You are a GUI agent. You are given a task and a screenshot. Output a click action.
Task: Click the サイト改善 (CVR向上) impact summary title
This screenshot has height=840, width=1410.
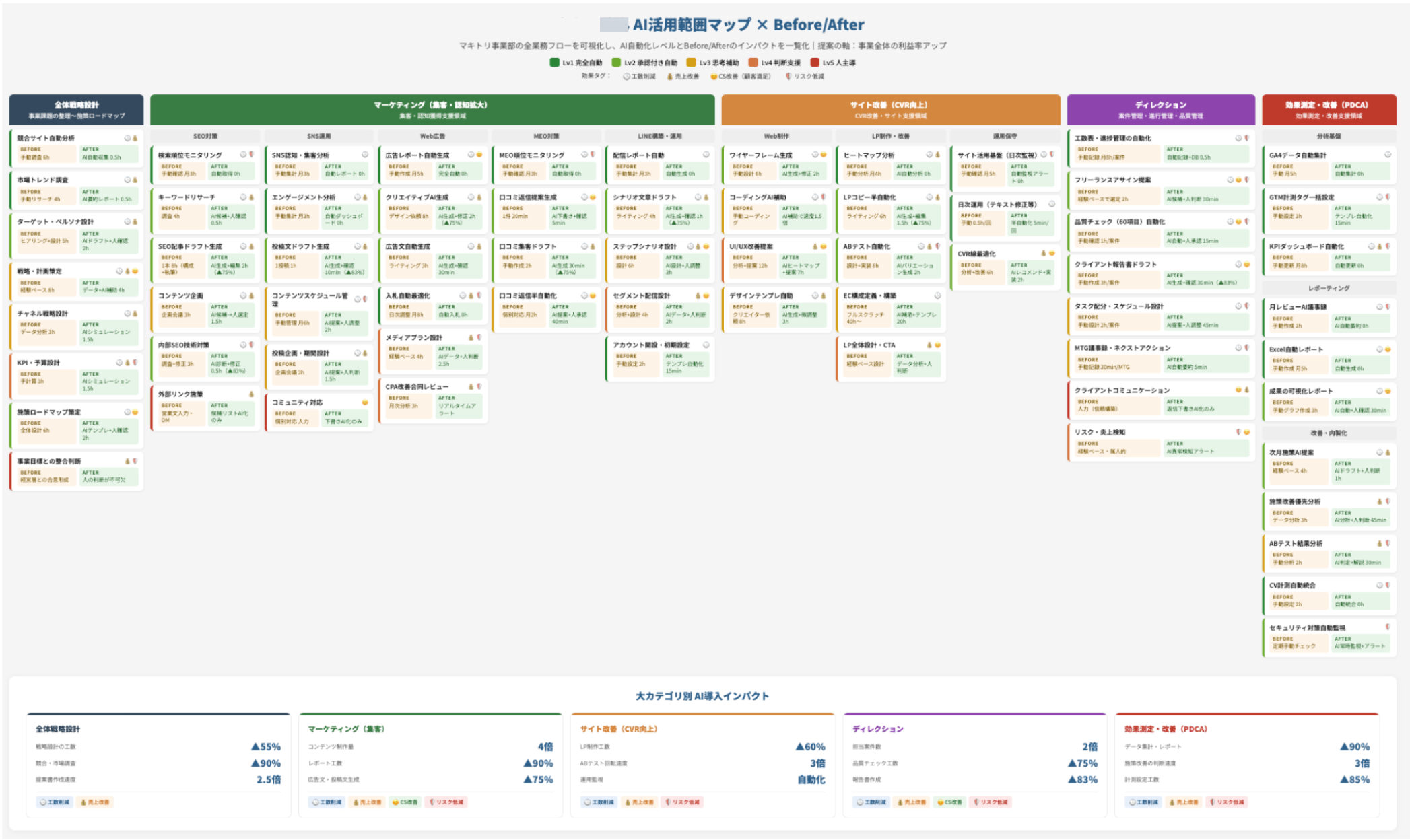pos(619,729)
